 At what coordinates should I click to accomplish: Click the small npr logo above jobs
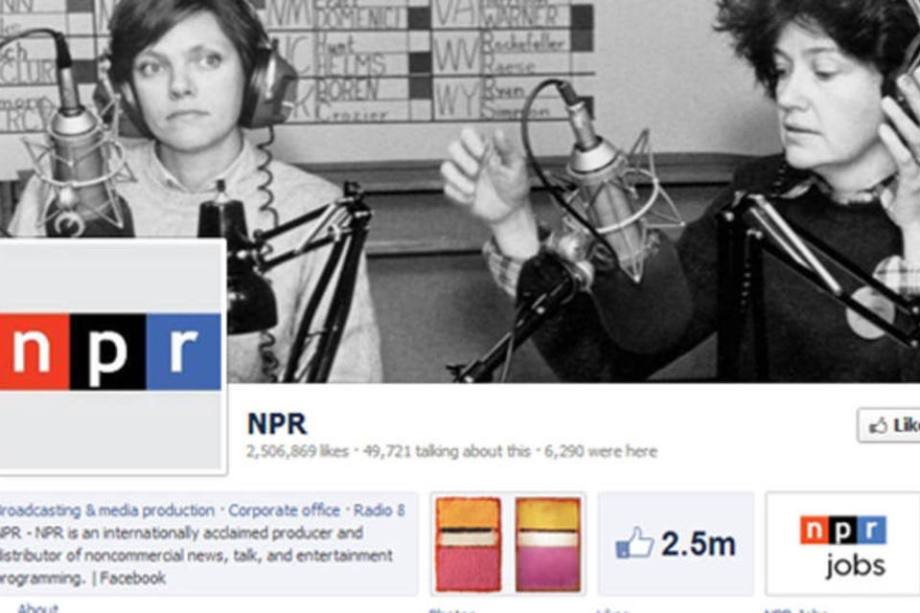click(x=843, y=530)
